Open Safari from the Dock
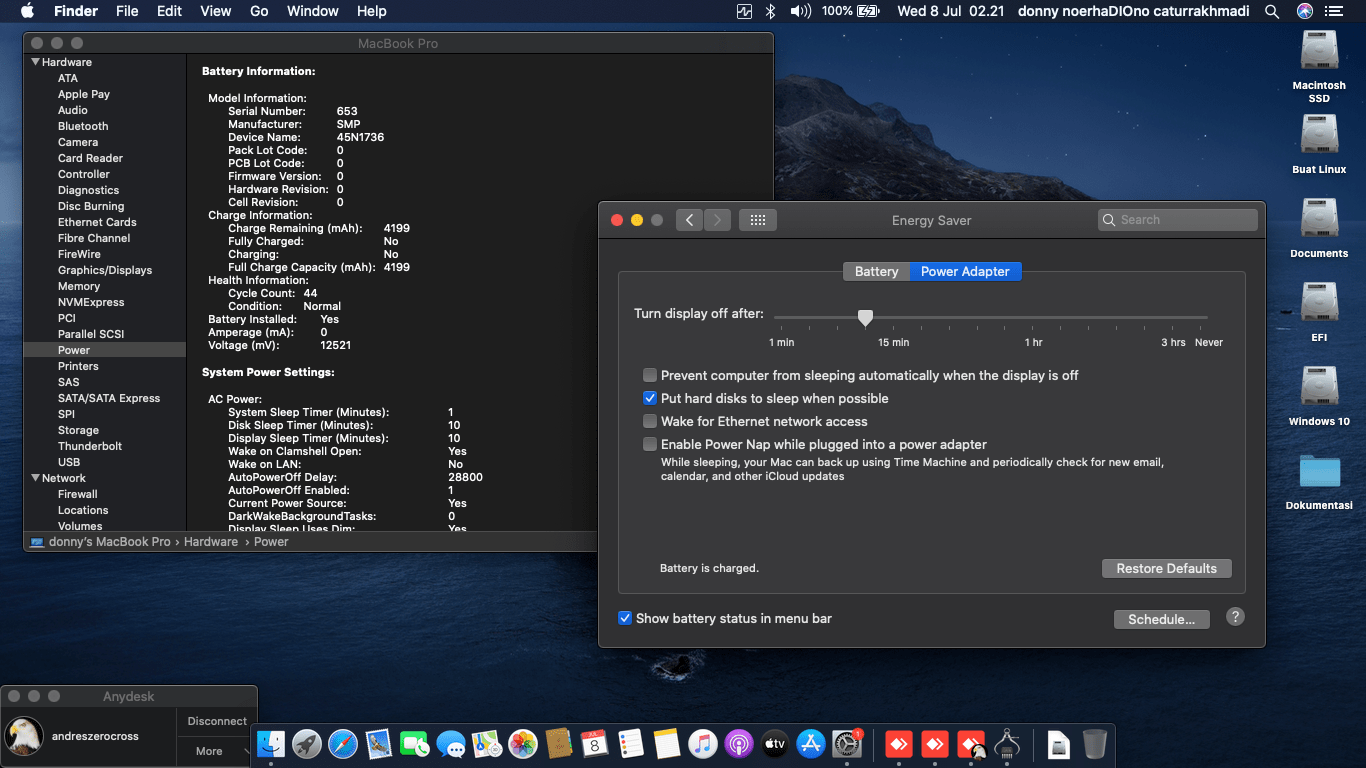 coord(343,744)
